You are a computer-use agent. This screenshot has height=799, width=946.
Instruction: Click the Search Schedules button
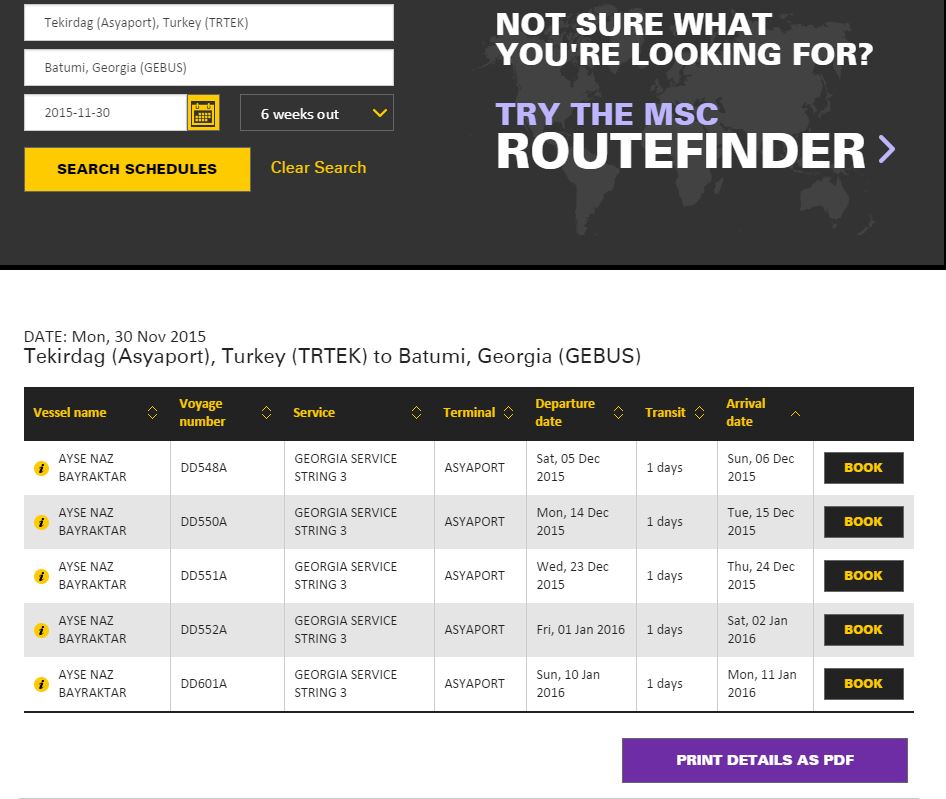(137, 169)
